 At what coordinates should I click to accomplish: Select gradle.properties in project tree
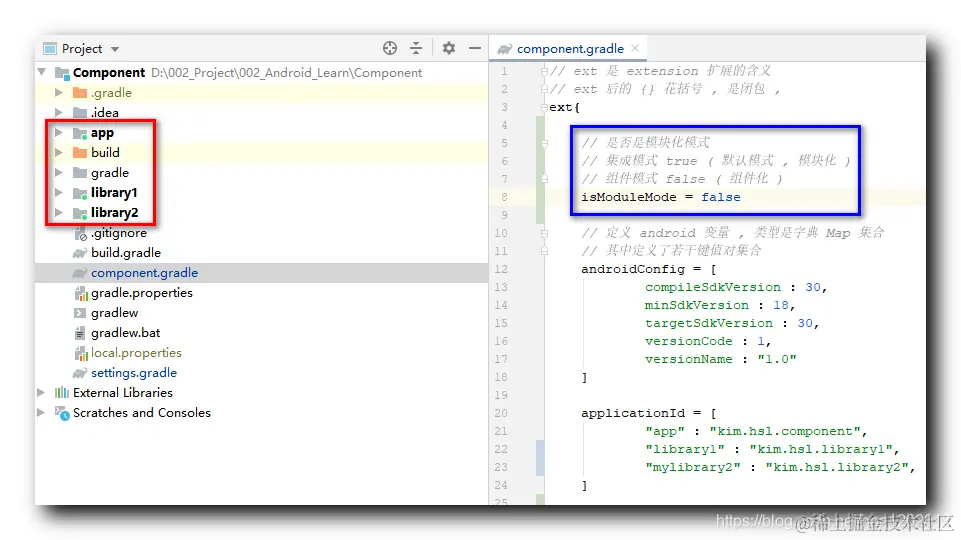pos(142,292)
